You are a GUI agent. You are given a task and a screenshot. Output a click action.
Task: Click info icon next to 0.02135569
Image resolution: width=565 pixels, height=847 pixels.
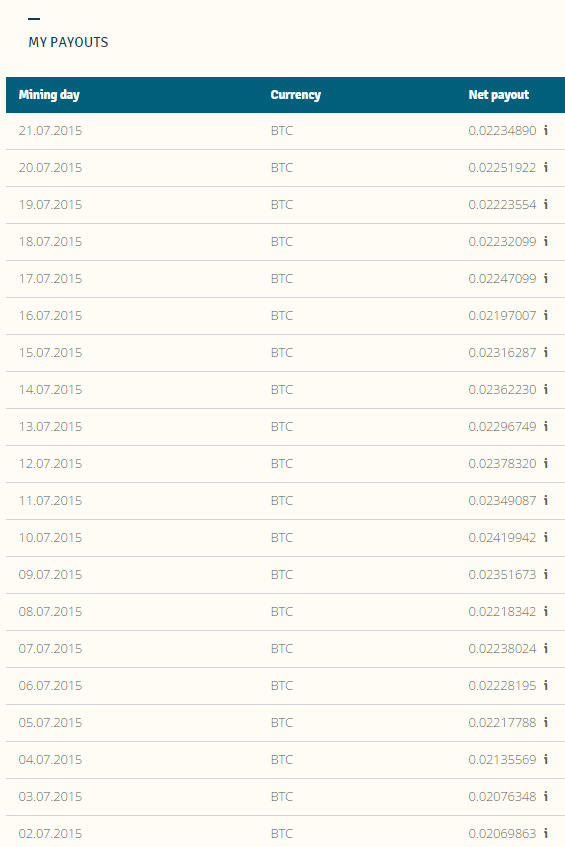tap(546, 759)
